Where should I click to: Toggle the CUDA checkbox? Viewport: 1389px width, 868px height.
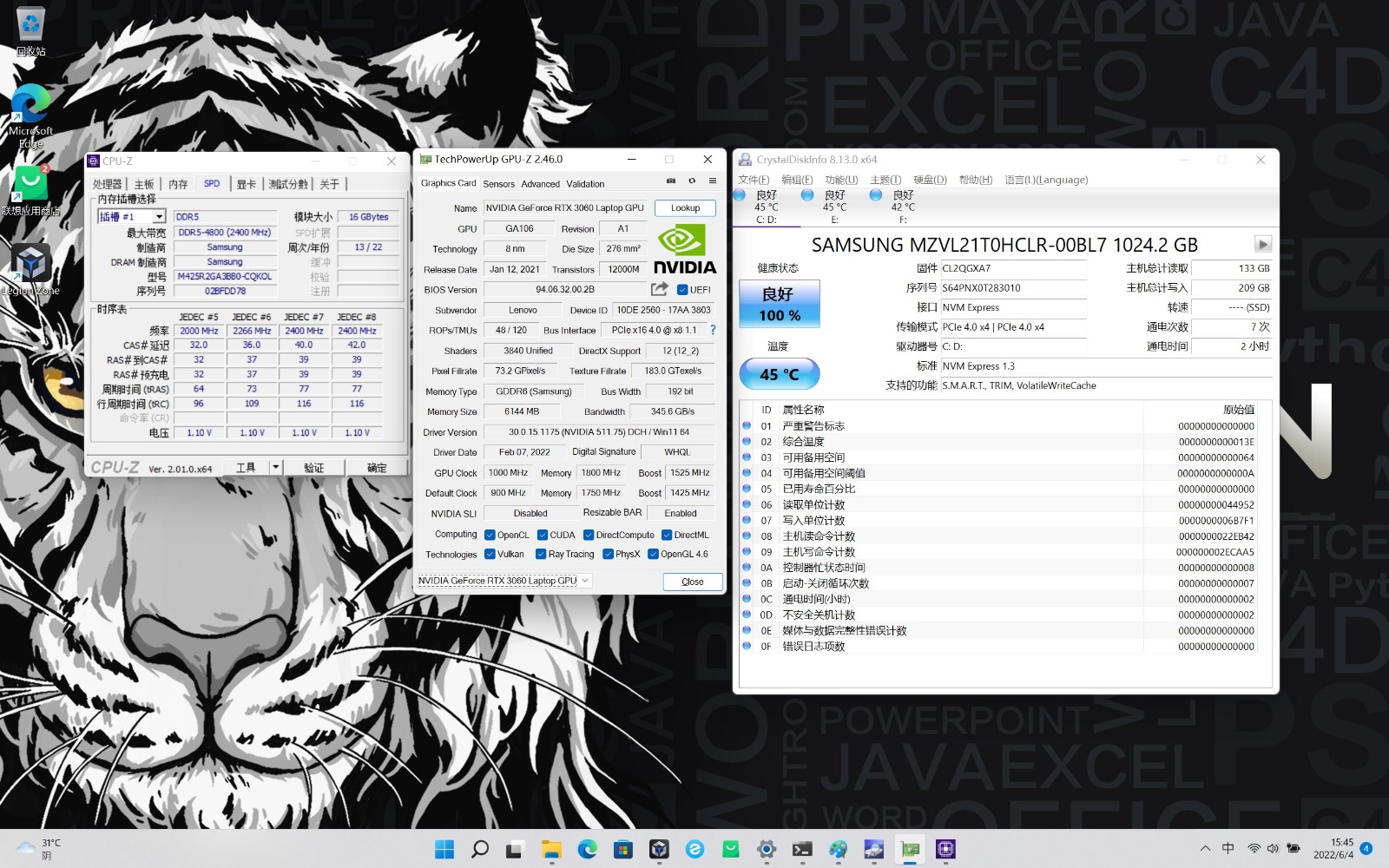(x=543, y=535)
